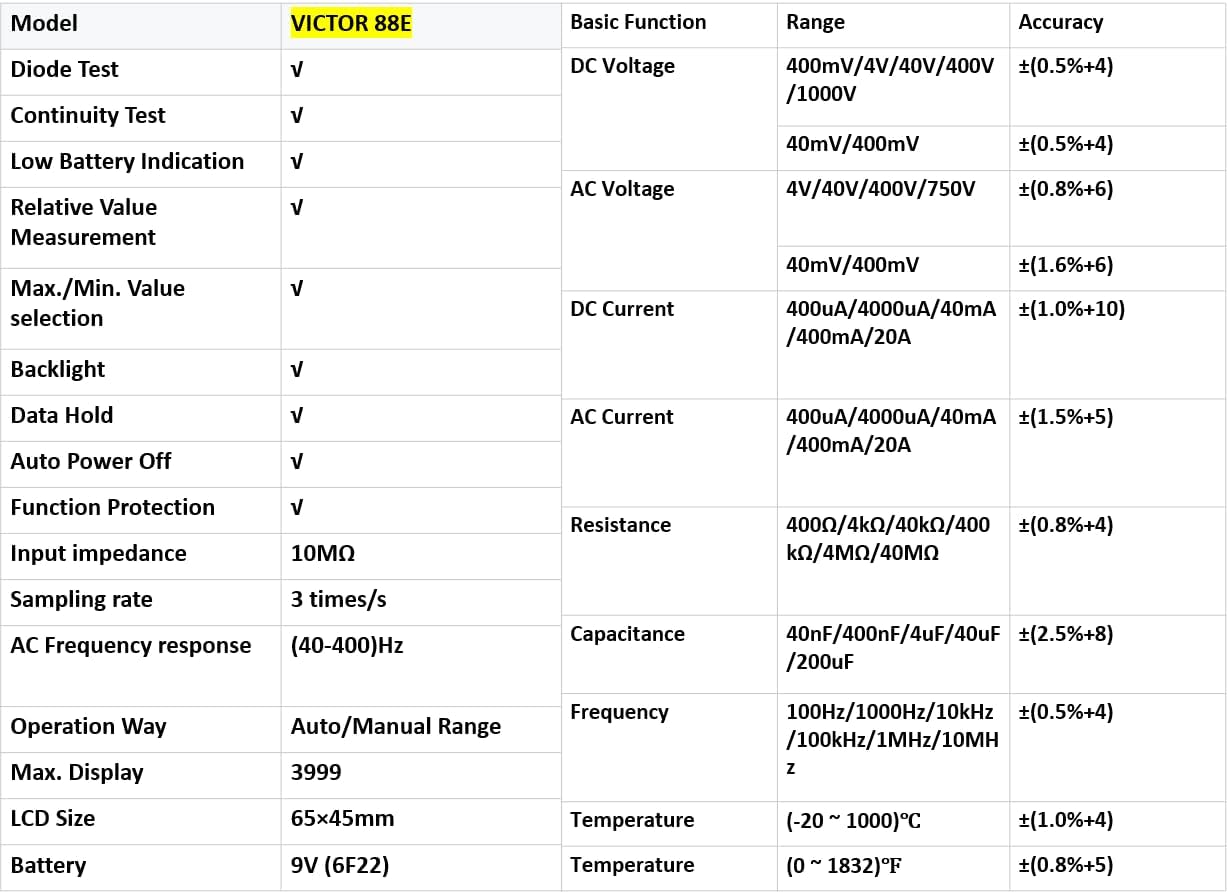This screenshot has width=1227, height=895.
Task: Select the Frequency function label
Action: 619,713
